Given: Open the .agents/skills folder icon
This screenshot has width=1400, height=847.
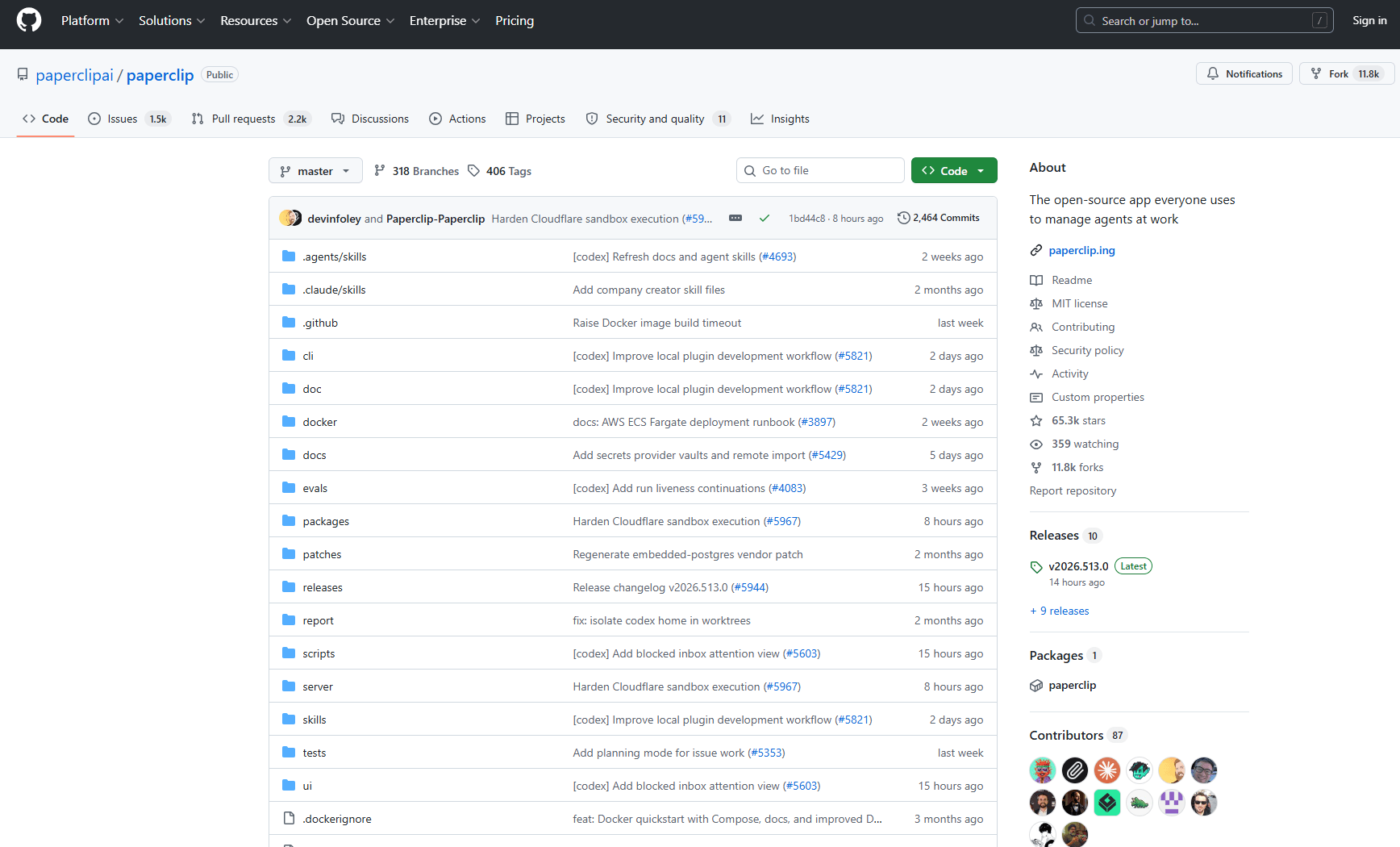Looking at the screenshot, I should [x=289, y=257].
